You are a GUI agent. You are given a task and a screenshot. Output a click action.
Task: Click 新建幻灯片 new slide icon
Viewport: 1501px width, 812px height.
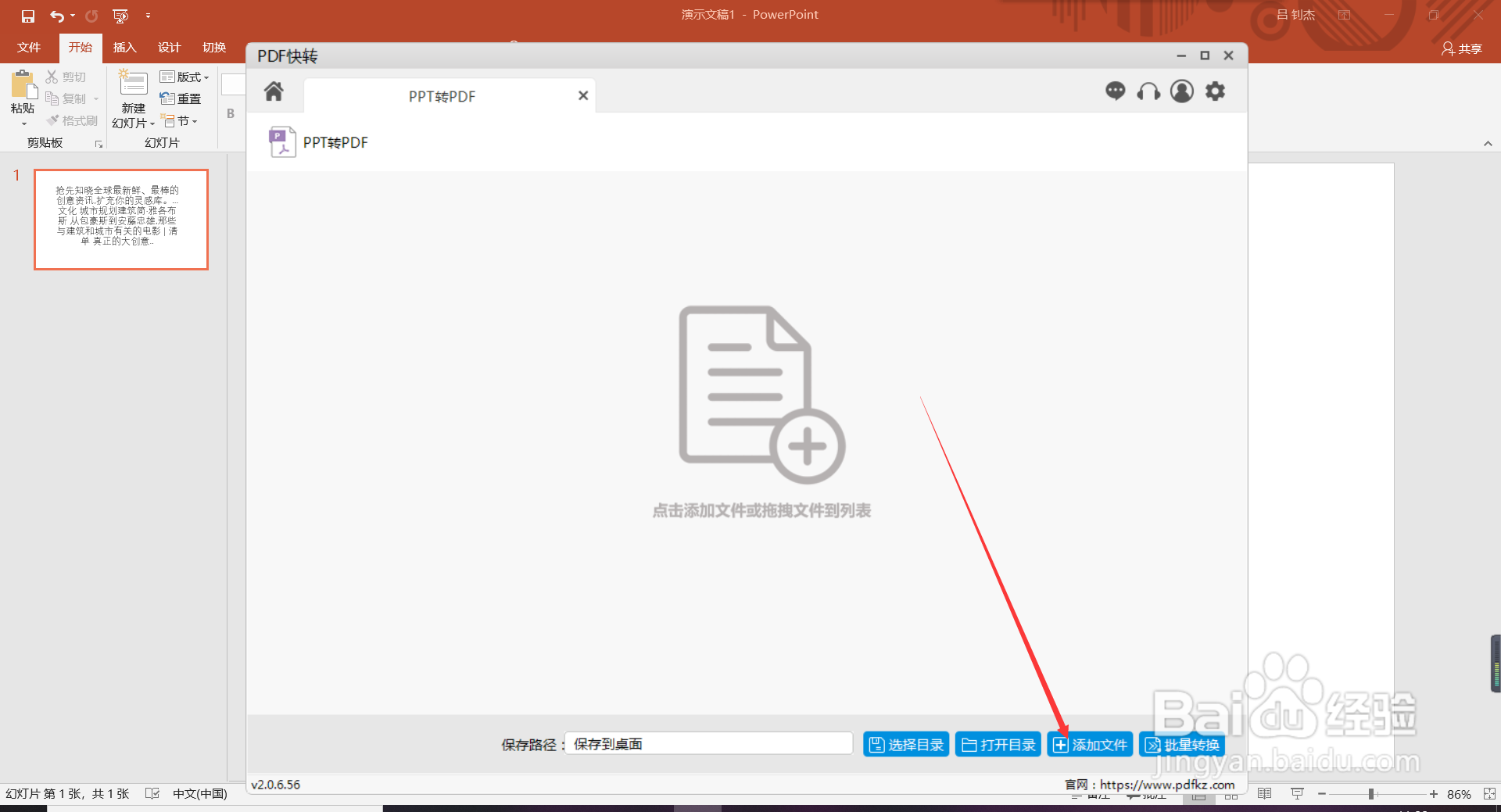(x=133, y=84)
